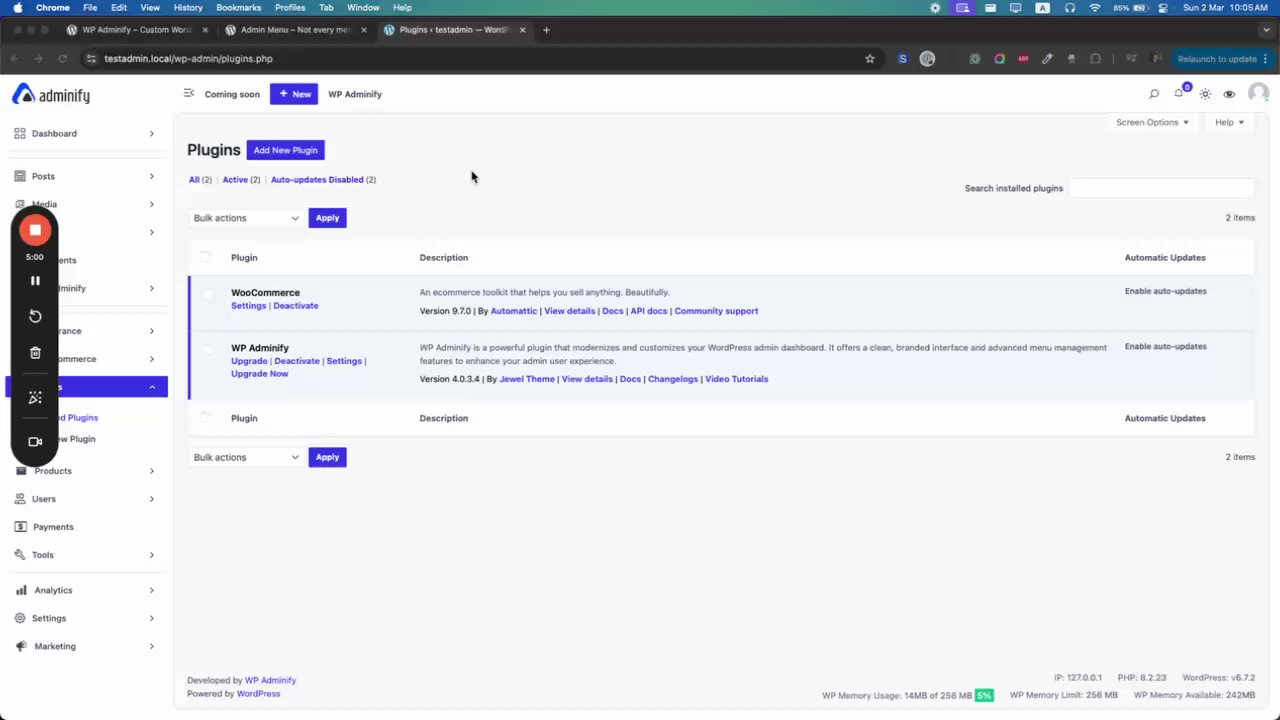The height and width of the screenshot is (720, 1280).
Task: Click the New button in top bar
Action: coord(294,94)
